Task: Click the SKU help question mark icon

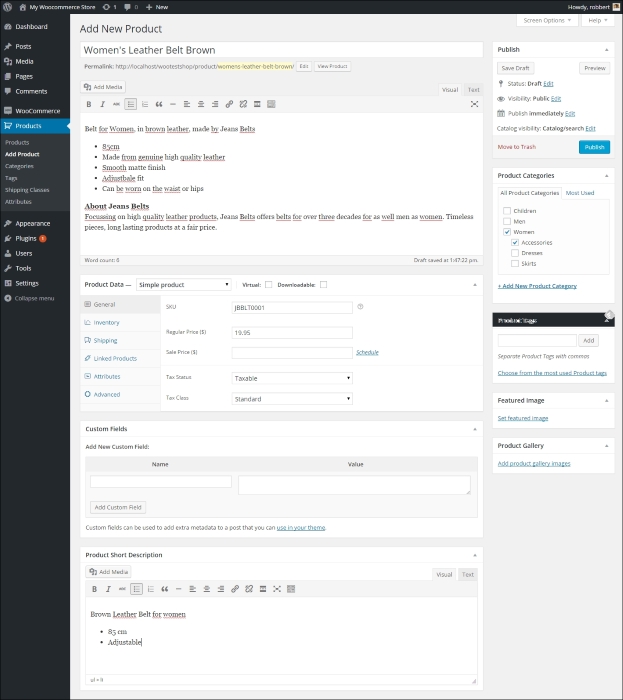Action: (360, 307)
